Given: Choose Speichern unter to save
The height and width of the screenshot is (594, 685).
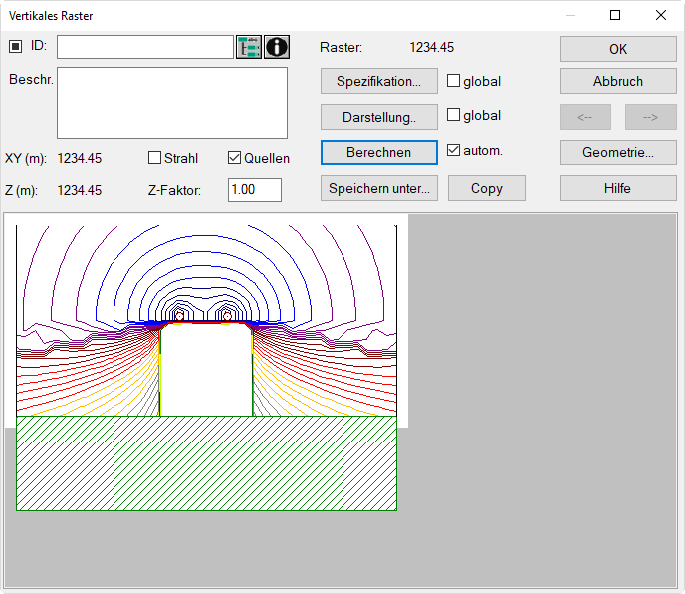Looking at the screenshot, I should coord(379,188).
